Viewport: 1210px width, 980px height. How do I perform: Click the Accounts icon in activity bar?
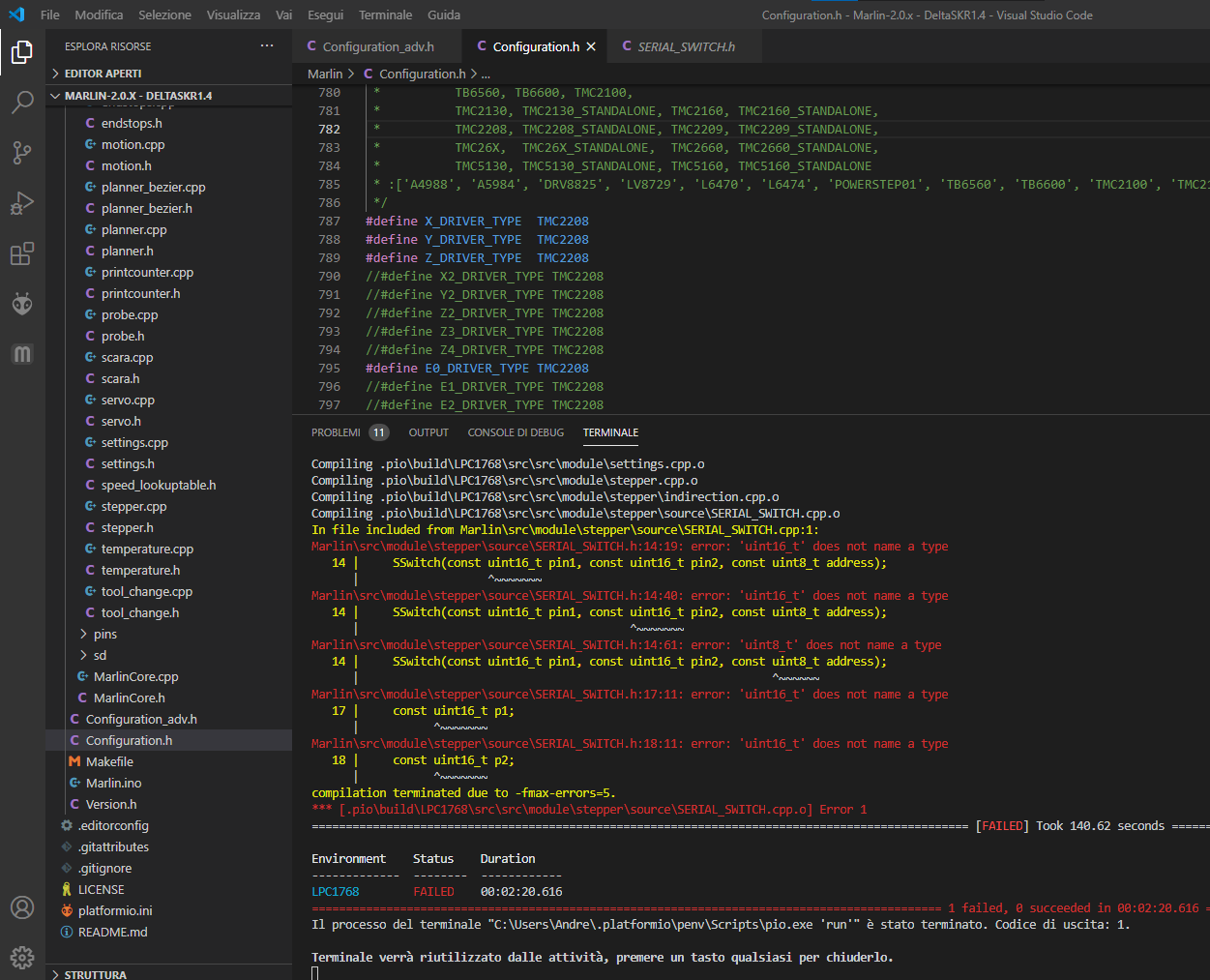click(22, 907)
